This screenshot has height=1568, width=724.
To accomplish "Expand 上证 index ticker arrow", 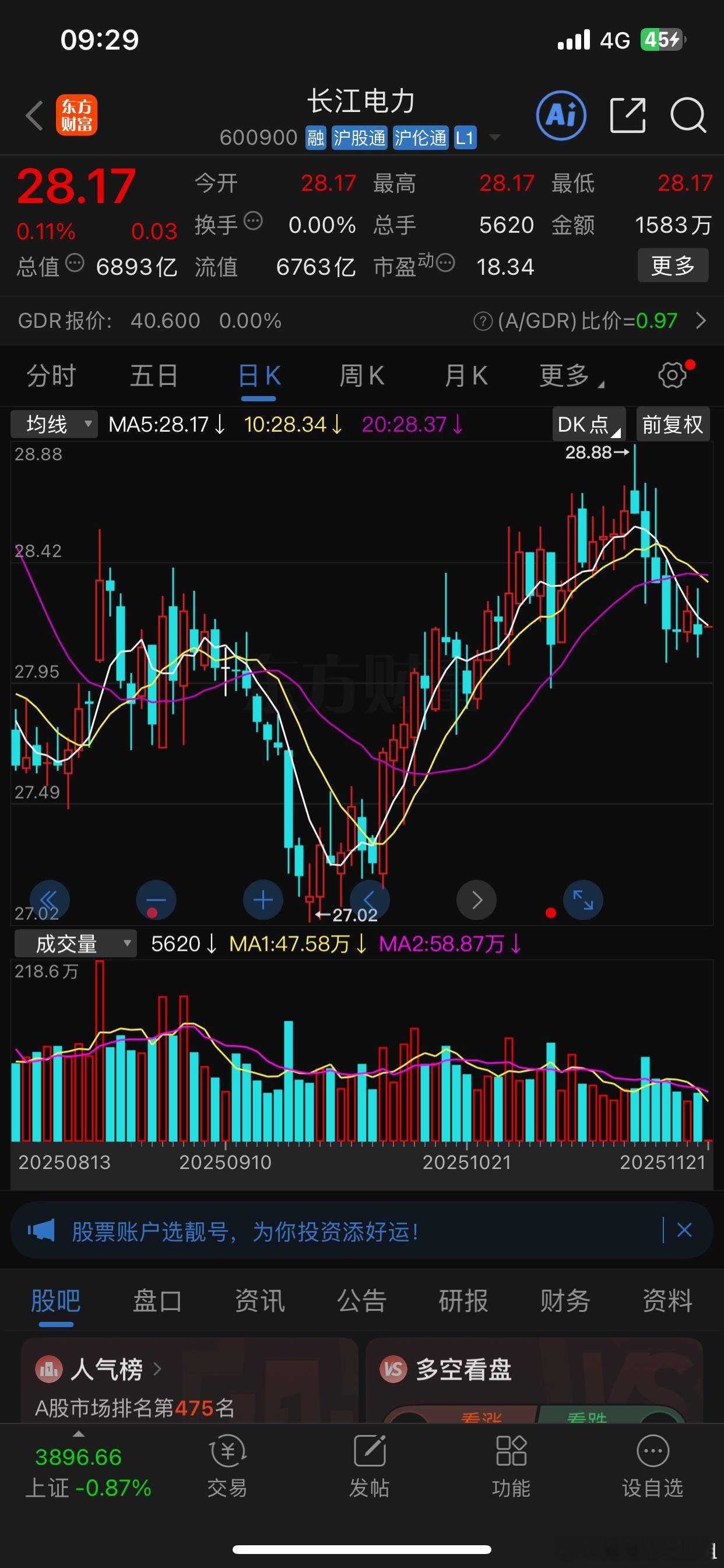I will coord(79,1434).
